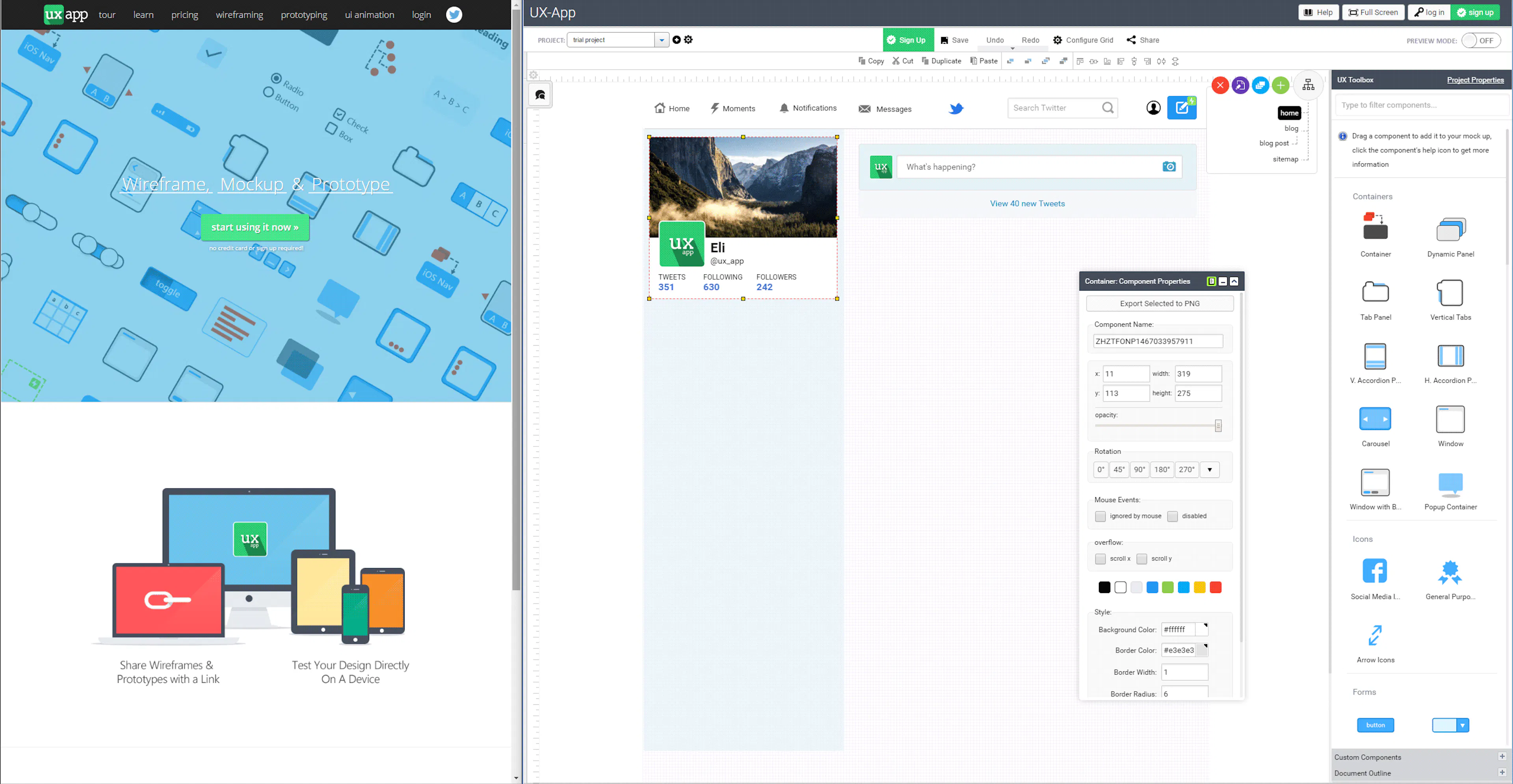
Task: Toggle the Preview Mode OFF switch
Action: tap(1481, 41)
